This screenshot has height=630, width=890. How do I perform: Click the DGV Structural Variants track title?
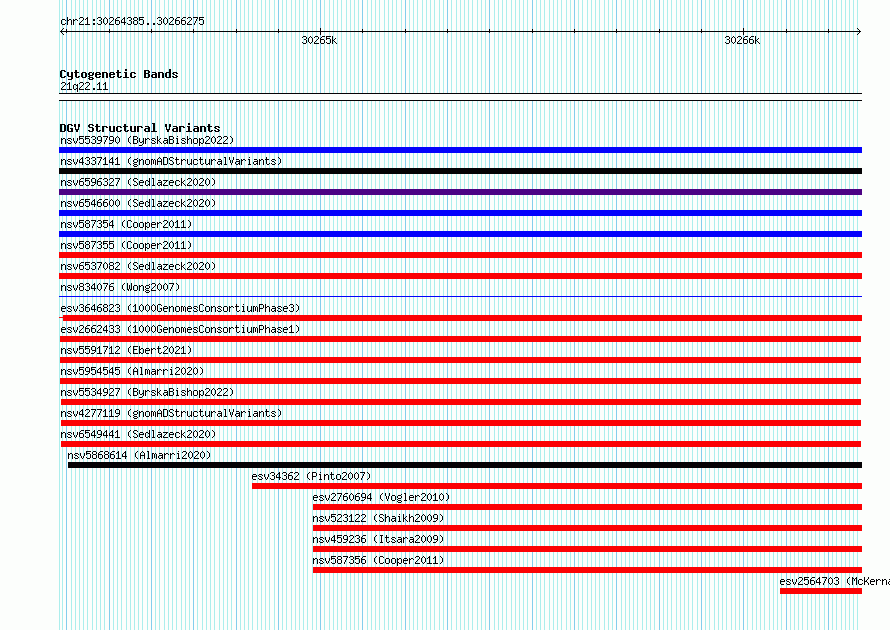click(x=140, y=128)
